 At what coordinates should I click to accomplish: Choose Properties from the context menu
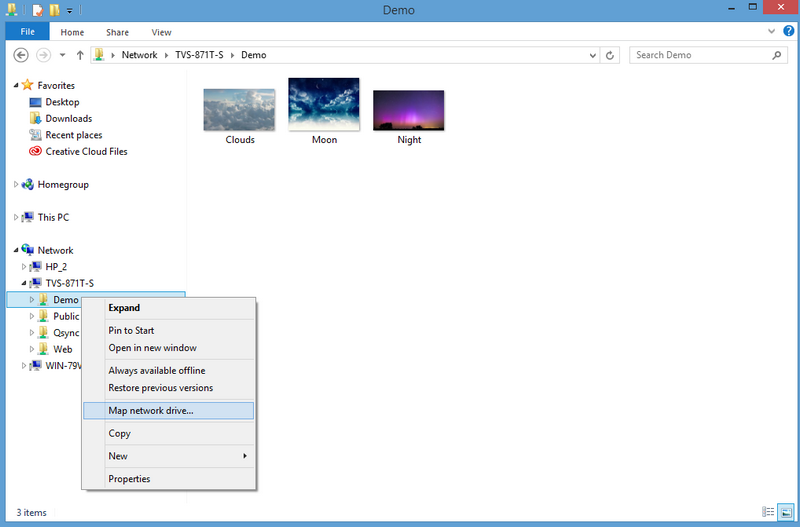tap(129, 479)
